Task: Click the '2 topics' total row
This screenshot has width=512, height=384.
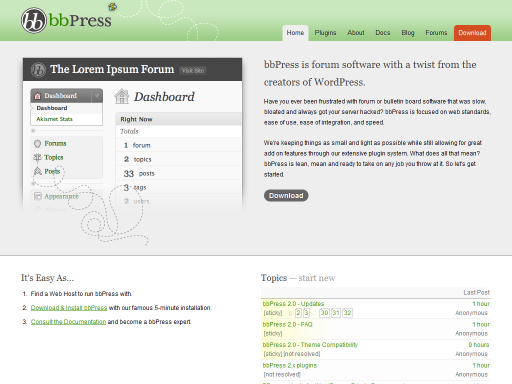Action: [179, 159]
